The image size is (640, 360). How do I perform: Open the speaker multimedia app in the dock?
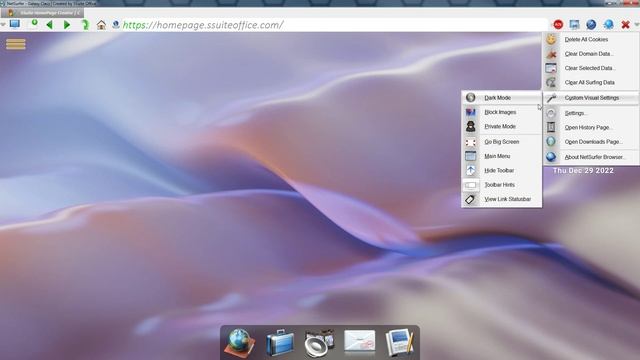point(319,343)
